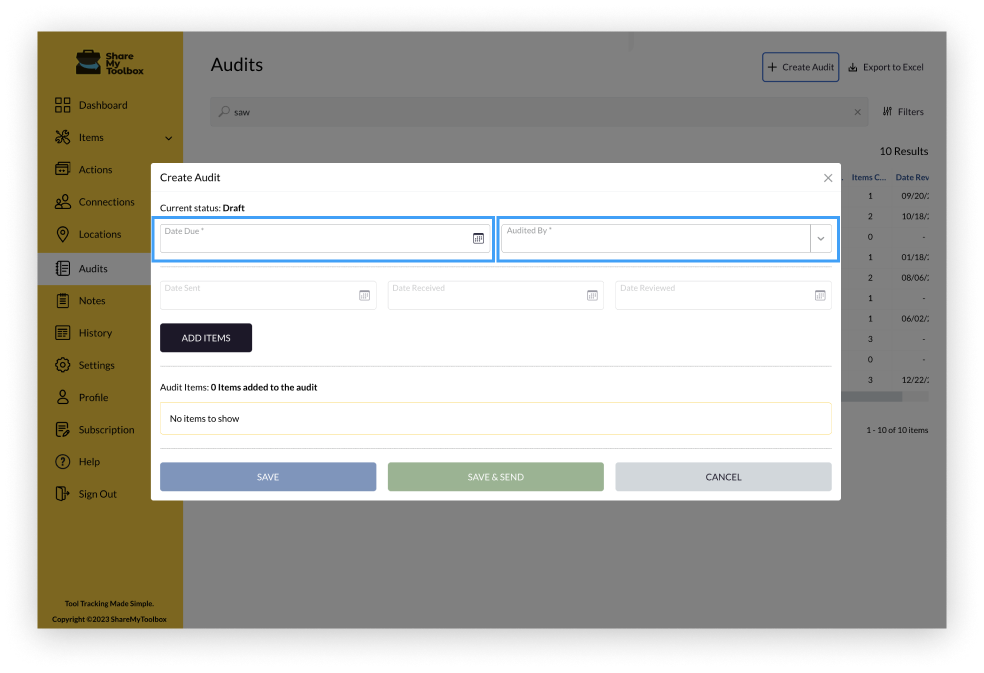Click SAVE & SEND on the audit
The height and width of the screenshot is (673, 984).
coord(495,476)
